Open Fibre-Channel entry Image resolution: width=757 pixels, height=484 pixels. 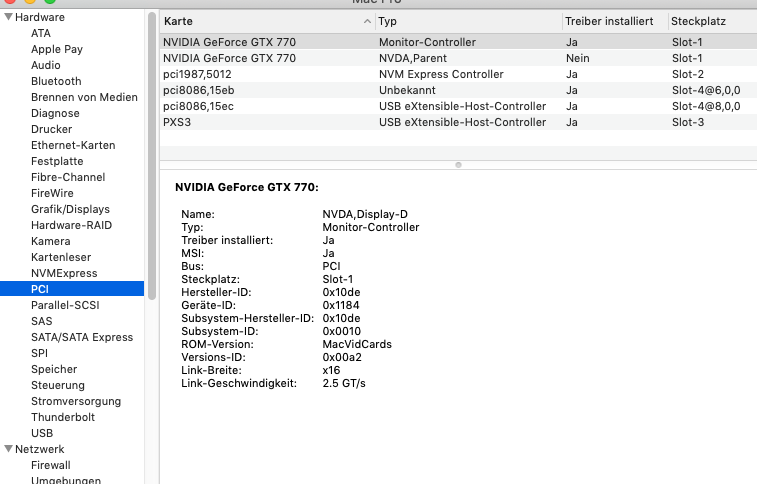coord(68,177)
